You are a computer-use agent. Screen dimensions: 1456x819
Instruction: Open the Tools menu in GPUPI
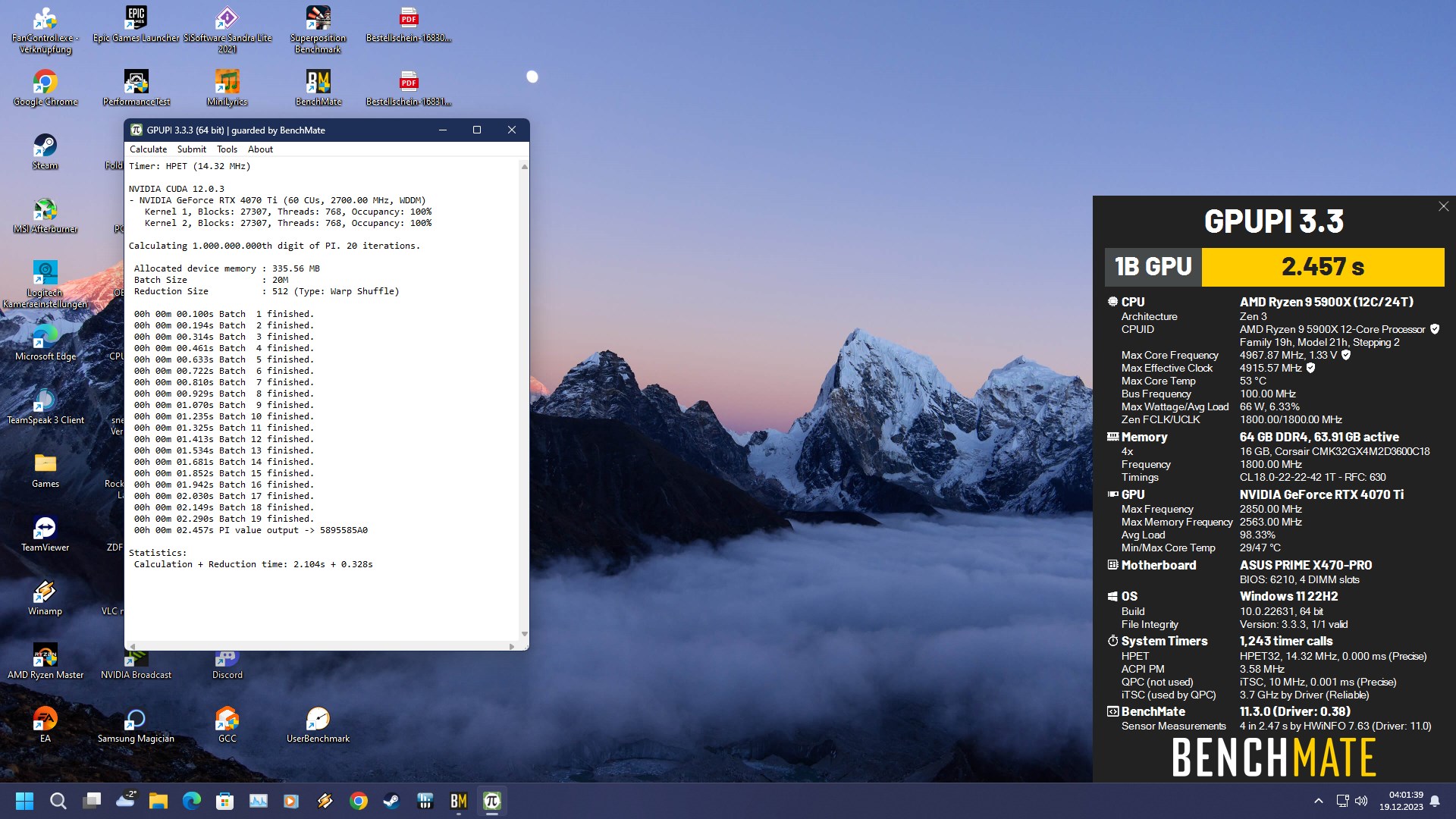pyautogui.click(x=227, y=149)
